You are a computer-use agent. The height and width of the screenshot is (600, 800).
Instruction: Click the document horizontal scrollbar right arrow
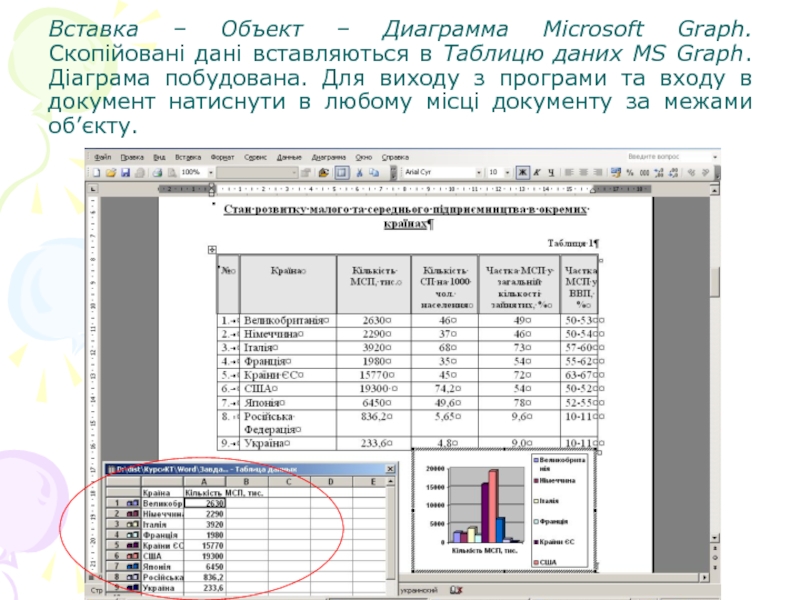(x=705, y=578)
